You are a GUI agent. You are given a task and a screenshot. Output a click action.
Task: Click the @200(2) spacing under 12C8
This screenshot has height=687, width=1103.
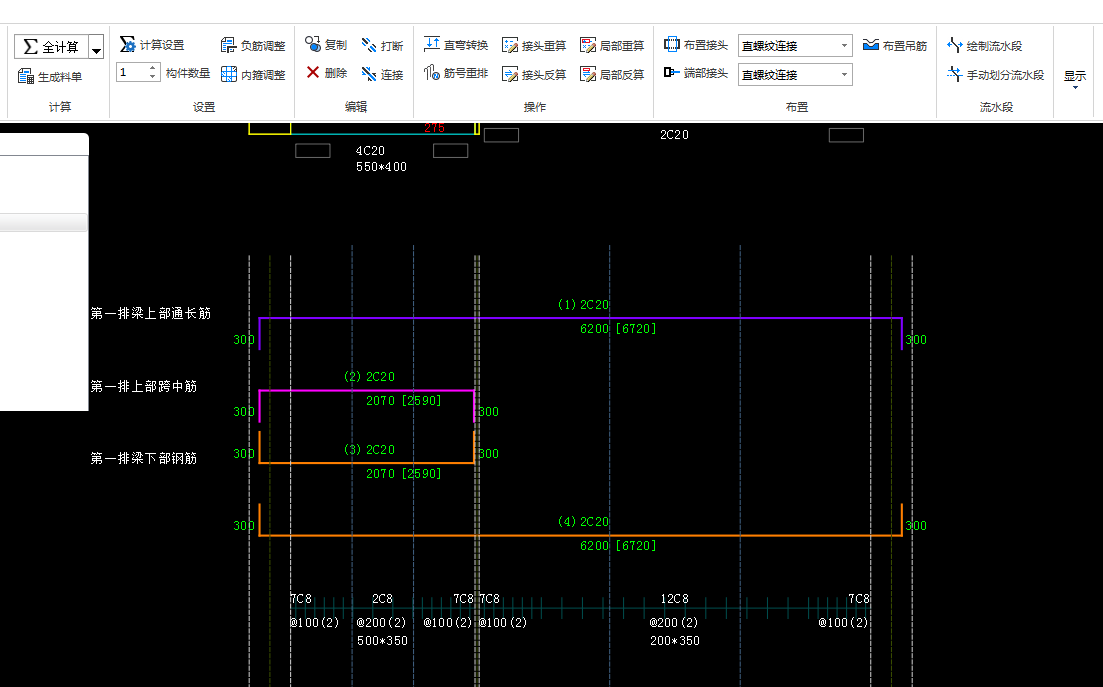pyautogui.click(x=674, y=622)
